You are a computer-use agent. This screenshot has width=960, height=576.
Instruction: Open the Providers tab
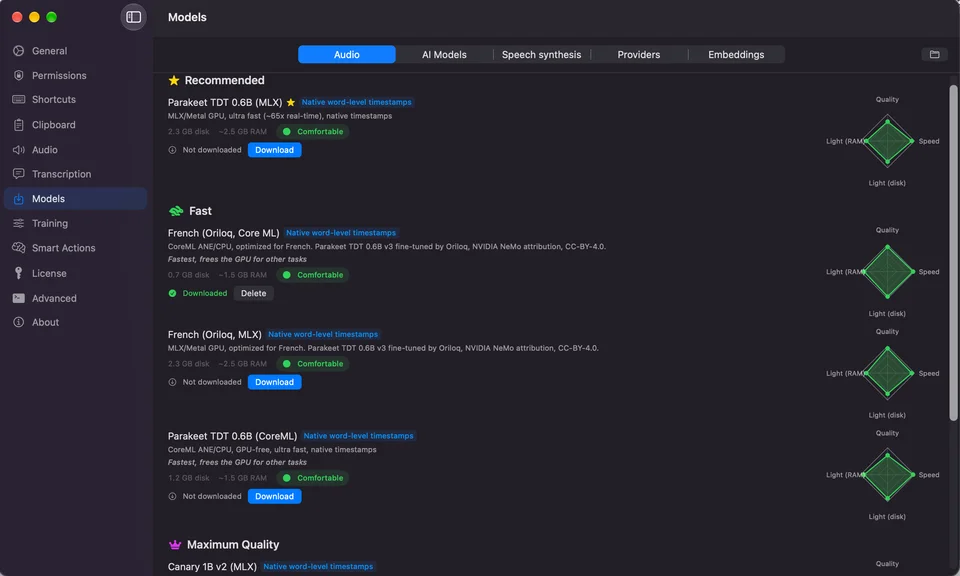pos(639,54)
